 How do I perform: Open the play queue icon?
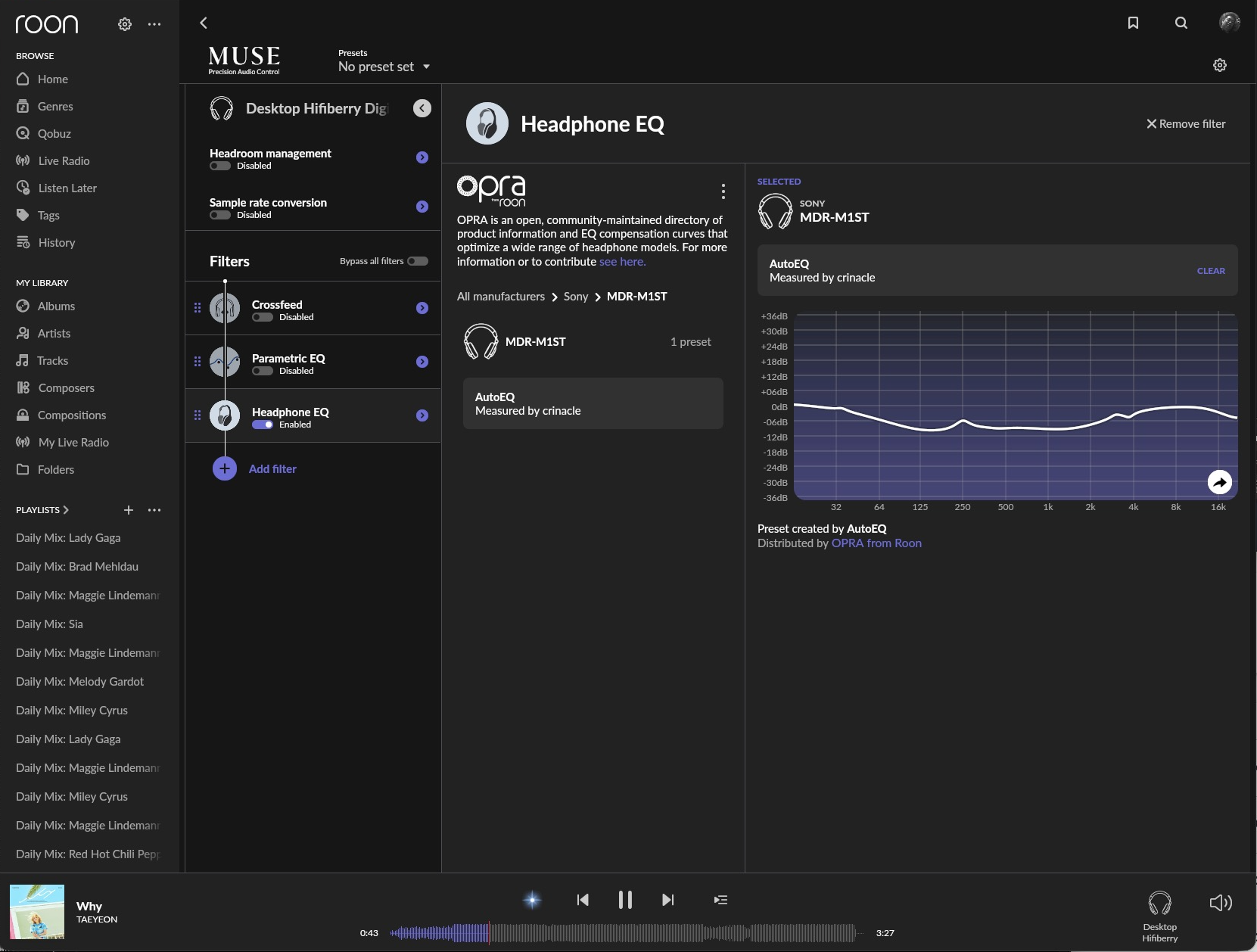(720, 900)
